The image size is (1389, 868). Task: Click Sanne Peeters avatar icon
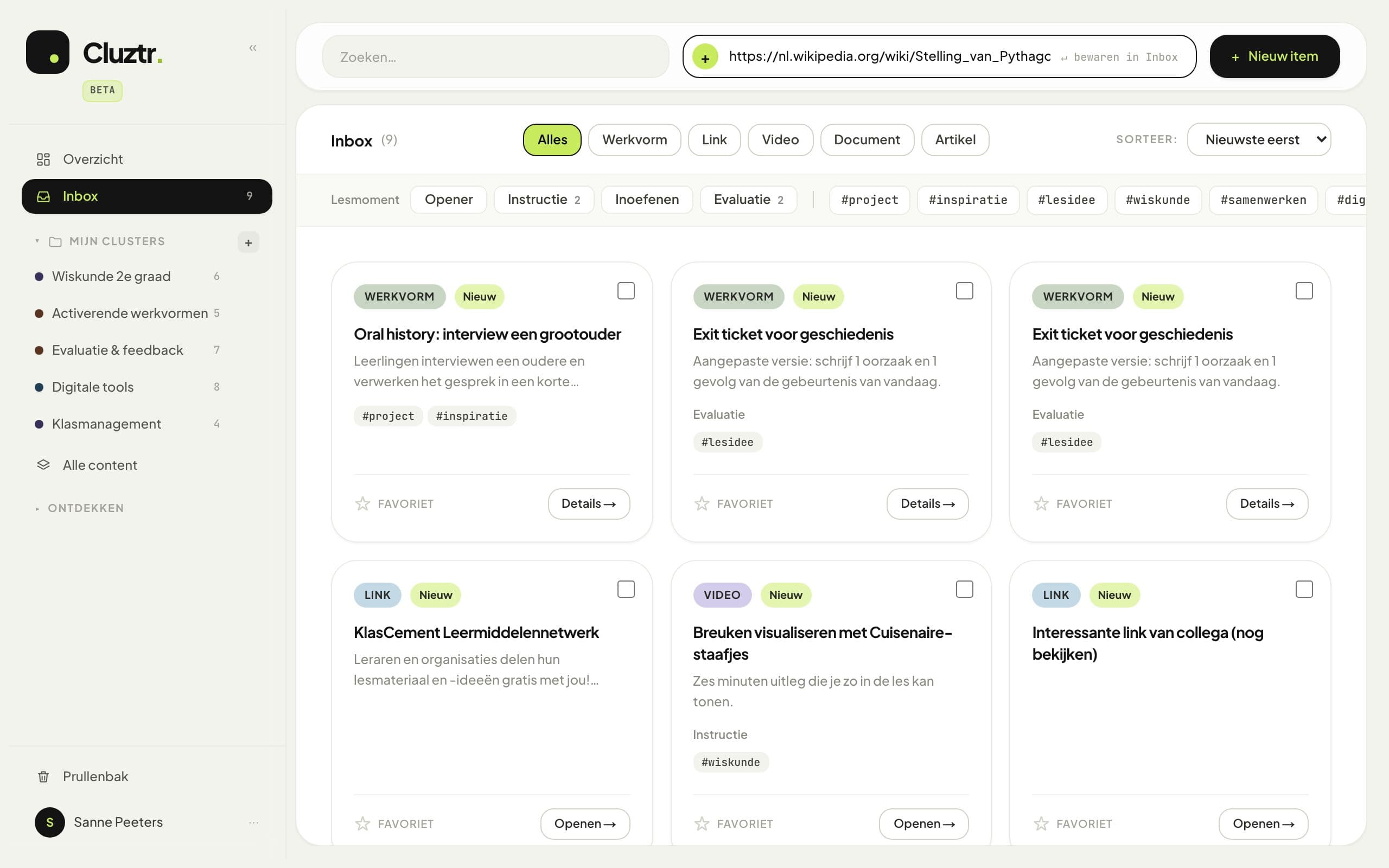click(x=50, y=822)
